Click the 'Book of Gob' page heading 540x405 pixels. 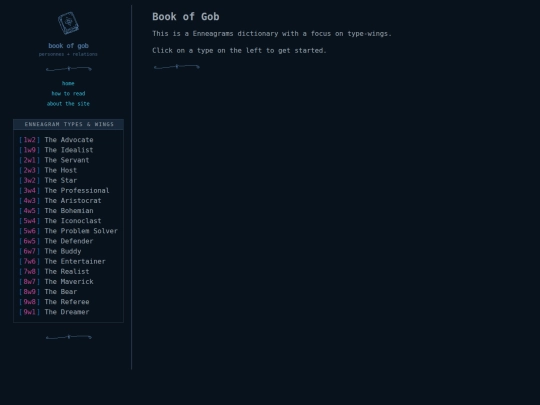coord(186,17)
